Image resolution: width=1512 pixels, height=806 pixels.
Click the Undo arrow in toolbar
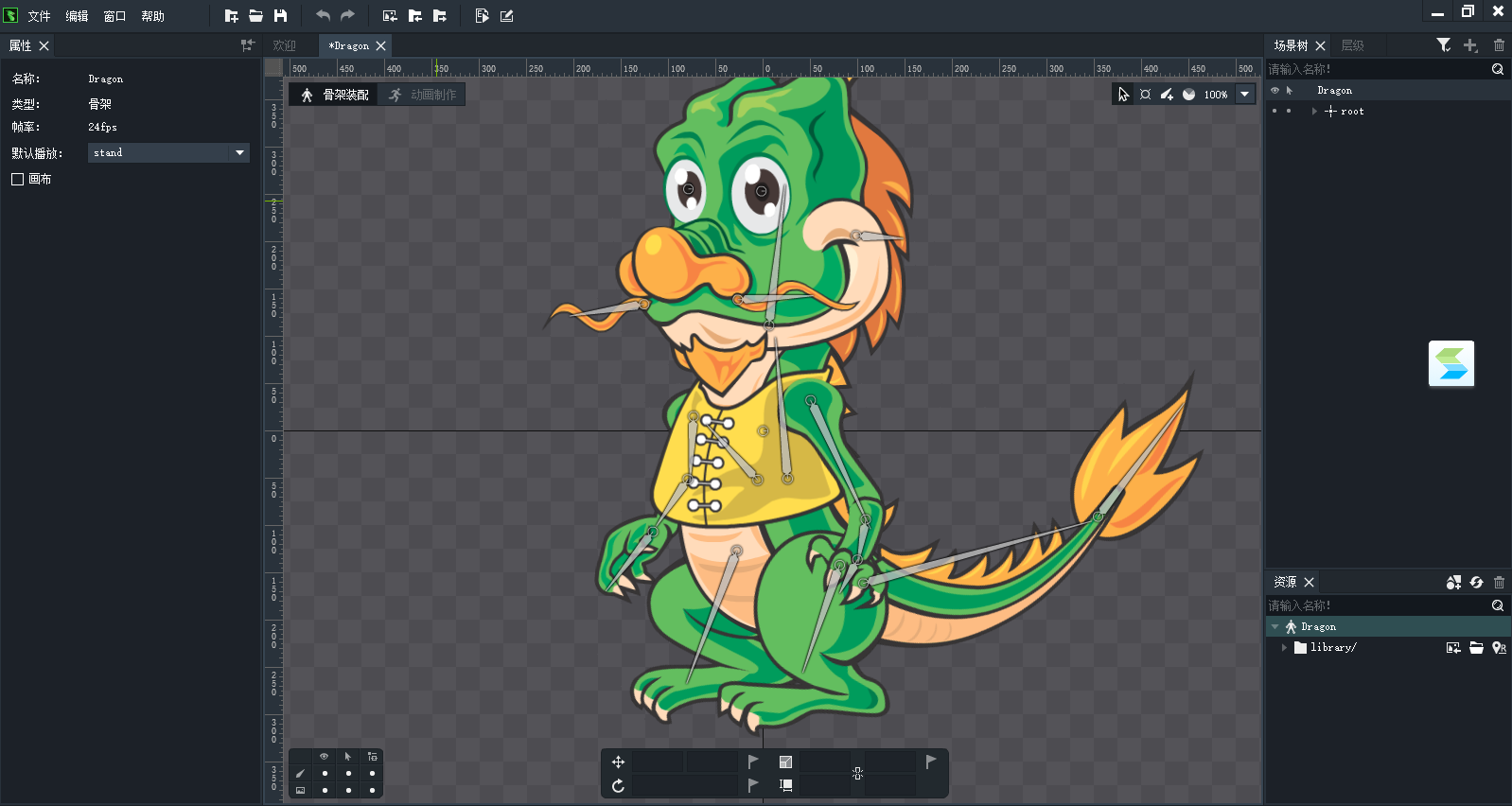point(323,16)
